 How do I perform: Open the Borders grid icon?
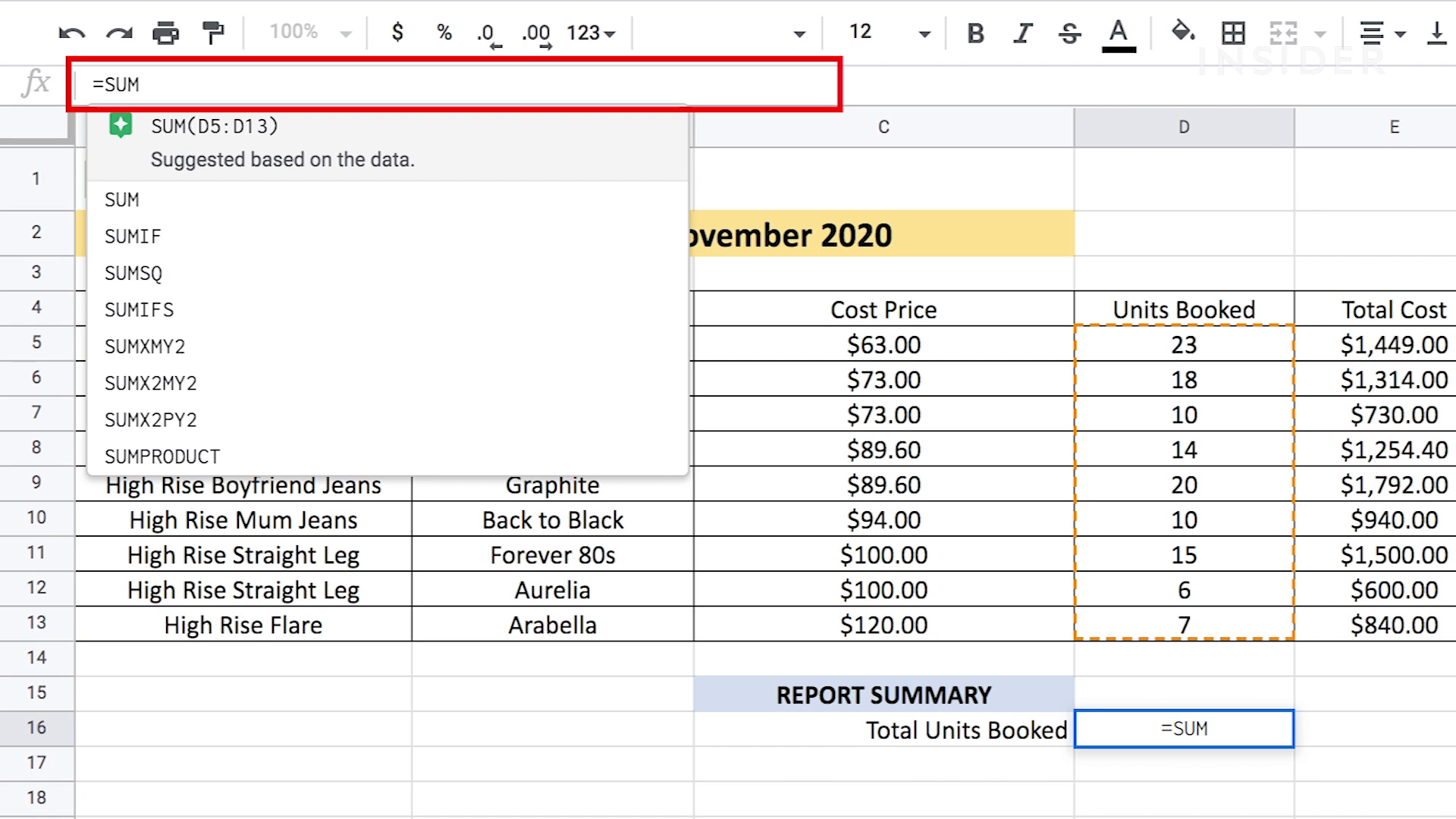pos(1233,33)
